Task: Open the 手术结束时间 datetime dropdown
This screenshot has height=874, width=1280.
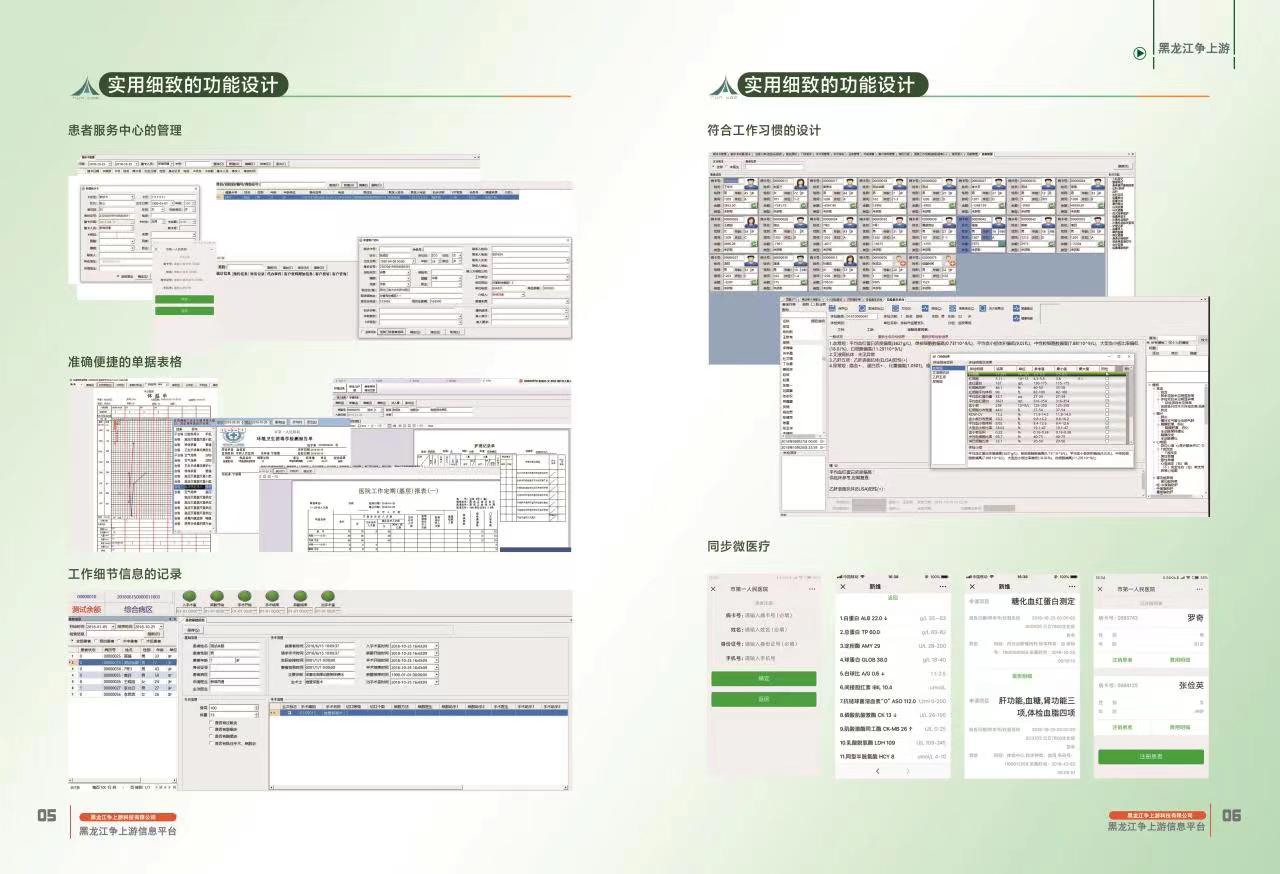Action: (437, 667)
